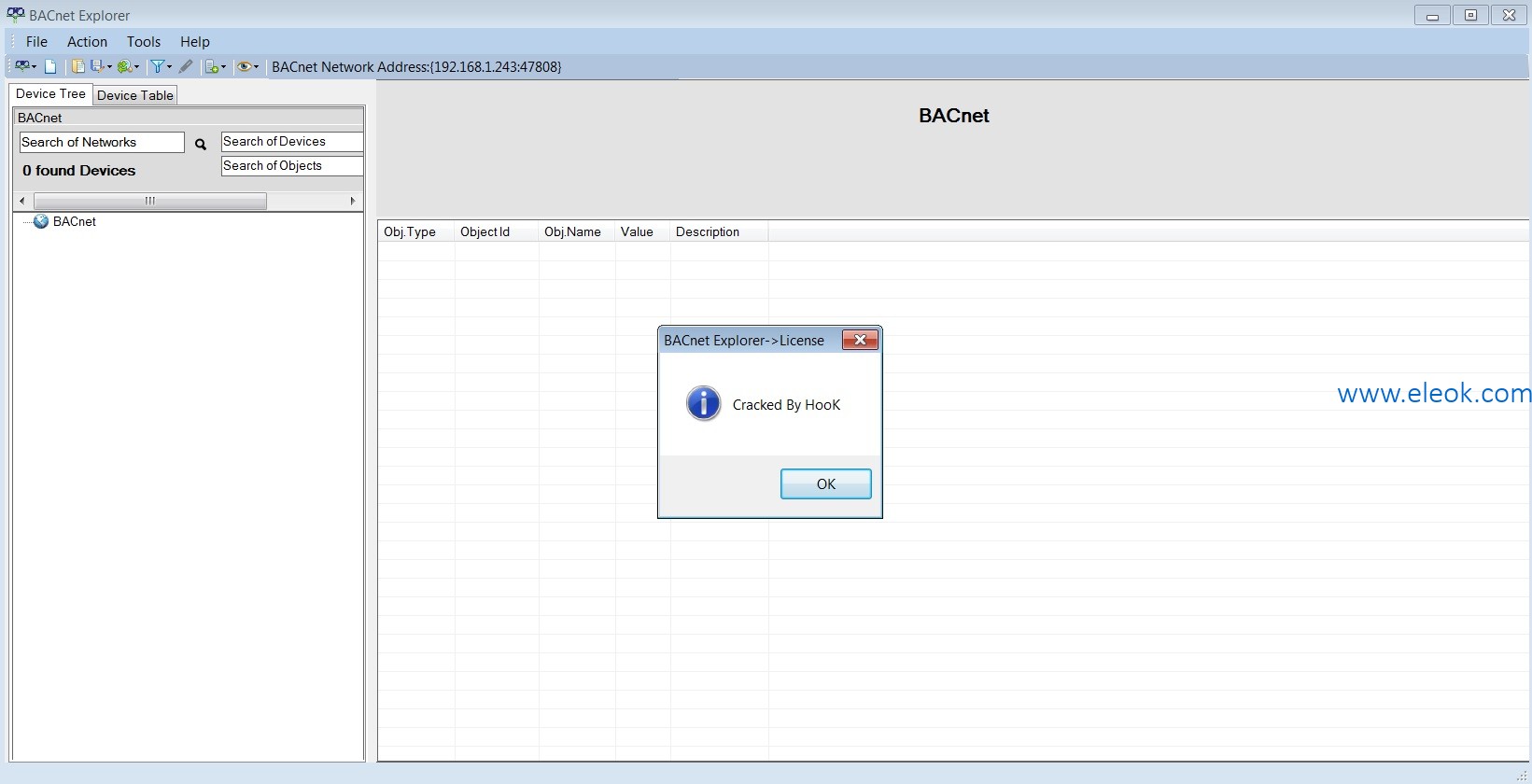
Task: Click the left arrow of the horizontal scrollbar
Action: coord(22,201)
